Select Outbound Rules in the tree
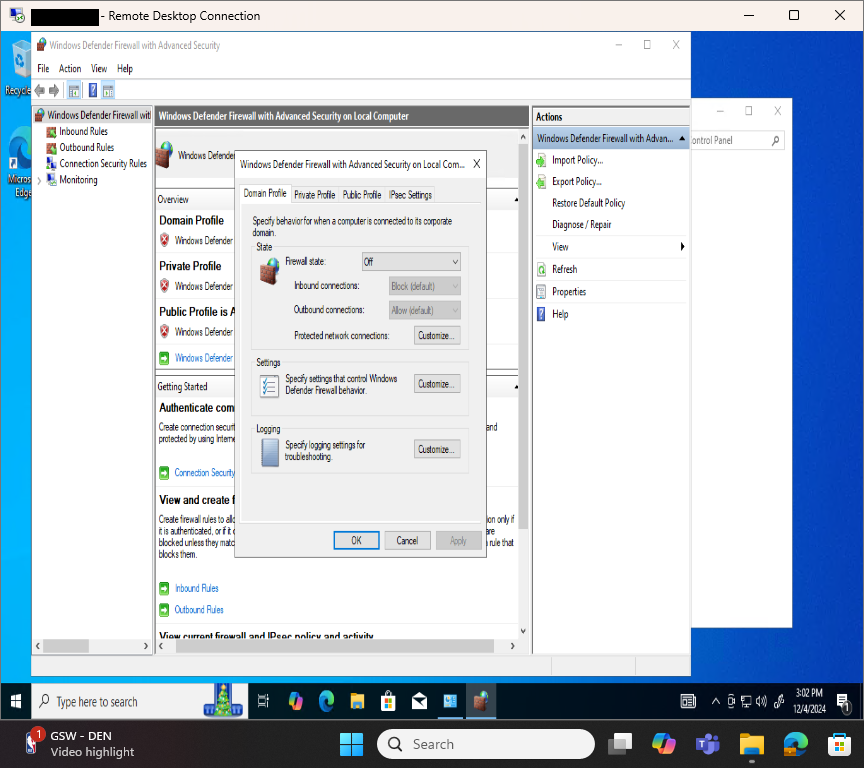This screenshot has height=768, width=864. (87, 148)
